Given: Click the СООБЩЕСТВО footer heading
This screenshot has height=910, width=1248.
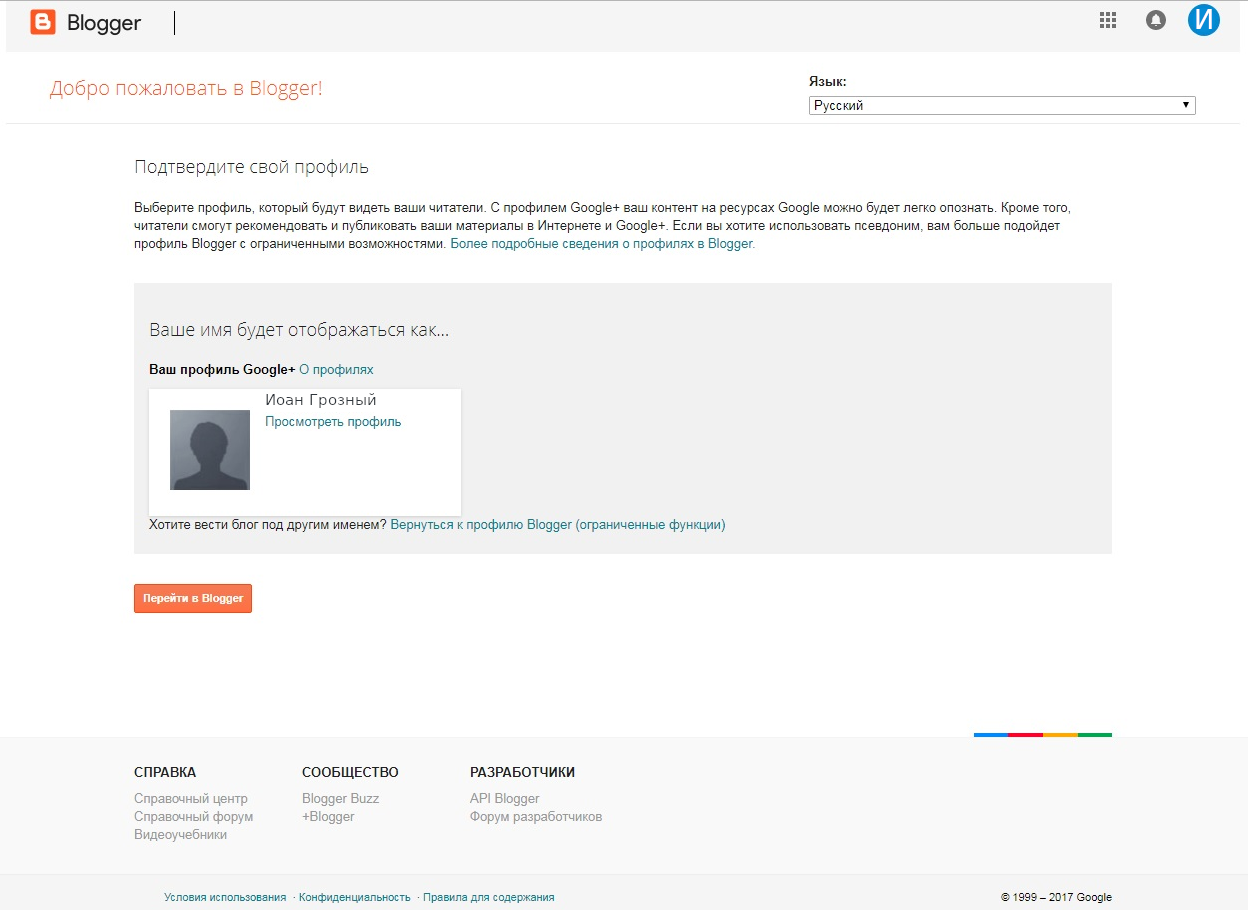Looking at the screenshot, I should point(350,773).
